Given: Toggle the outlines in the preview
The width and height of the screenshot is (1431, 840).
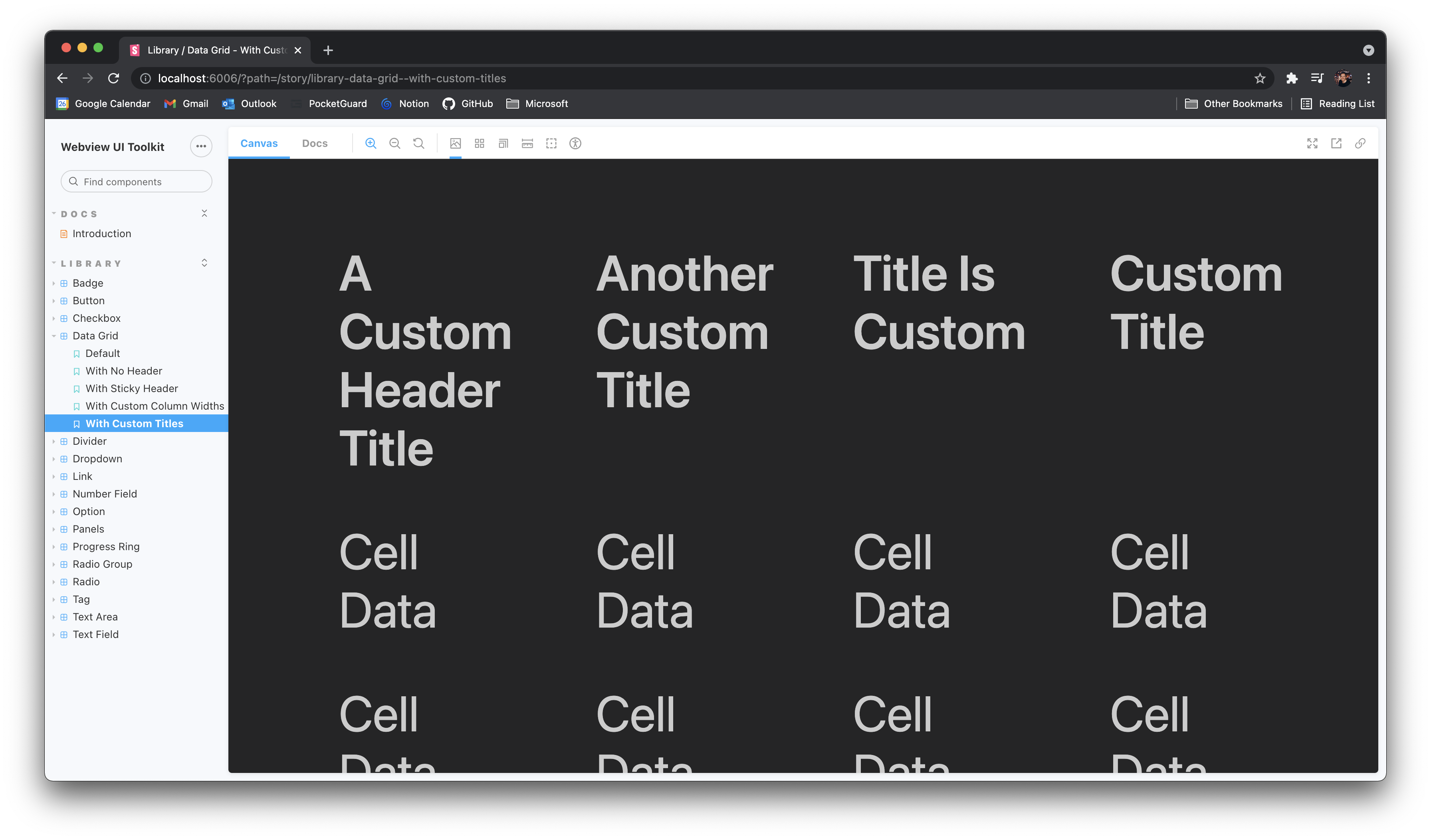Looking at the screenshot, I should click(x=551, y=143).
